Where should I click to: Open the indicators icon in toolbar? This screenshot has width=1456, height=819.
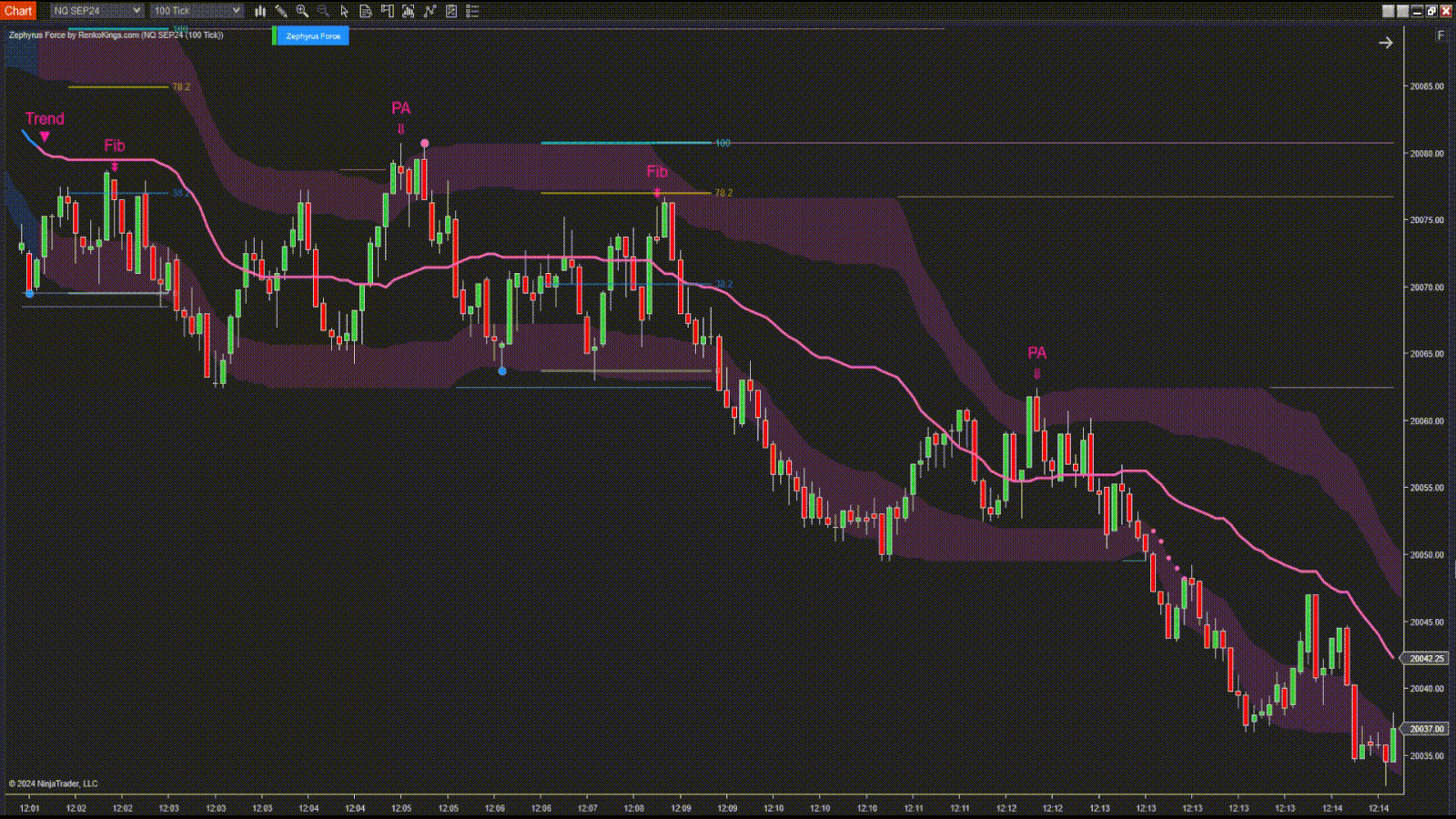(x=430, y=11)
